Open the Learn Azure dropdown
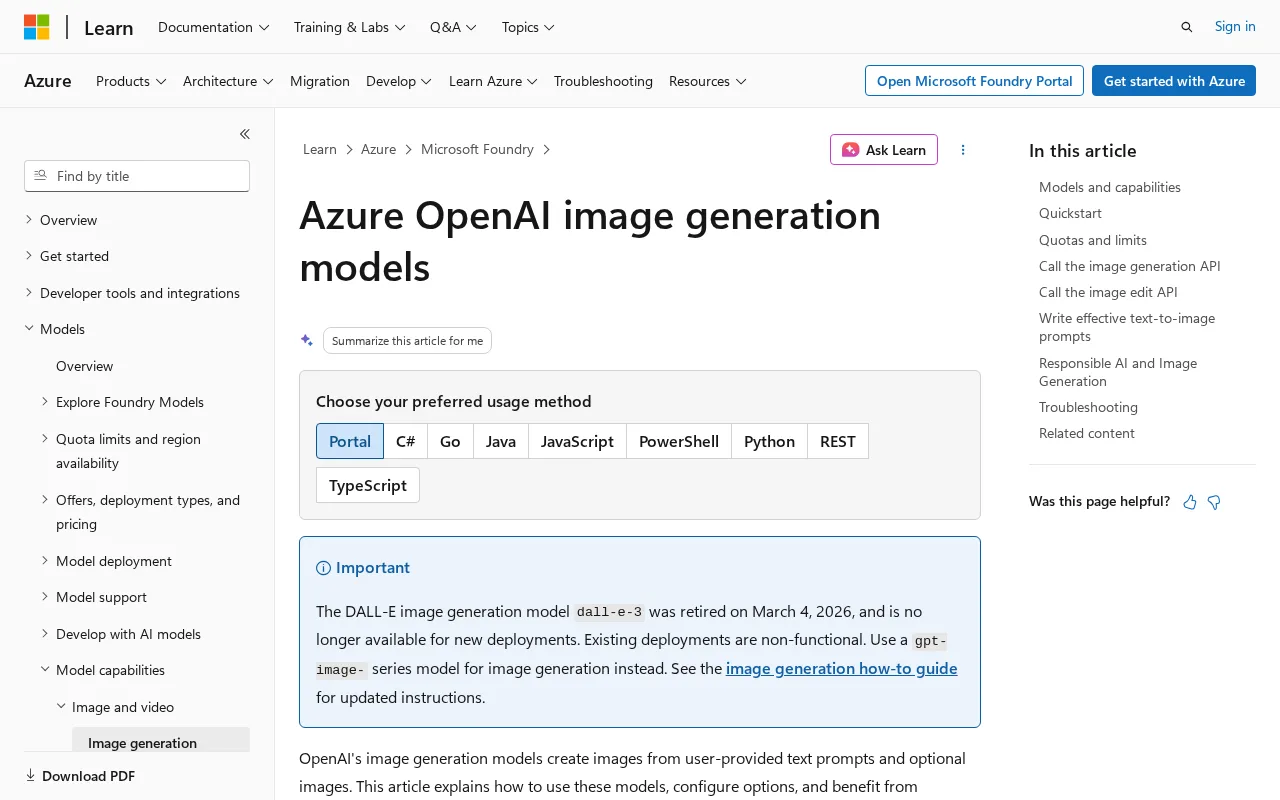 [x=493, y=81]
